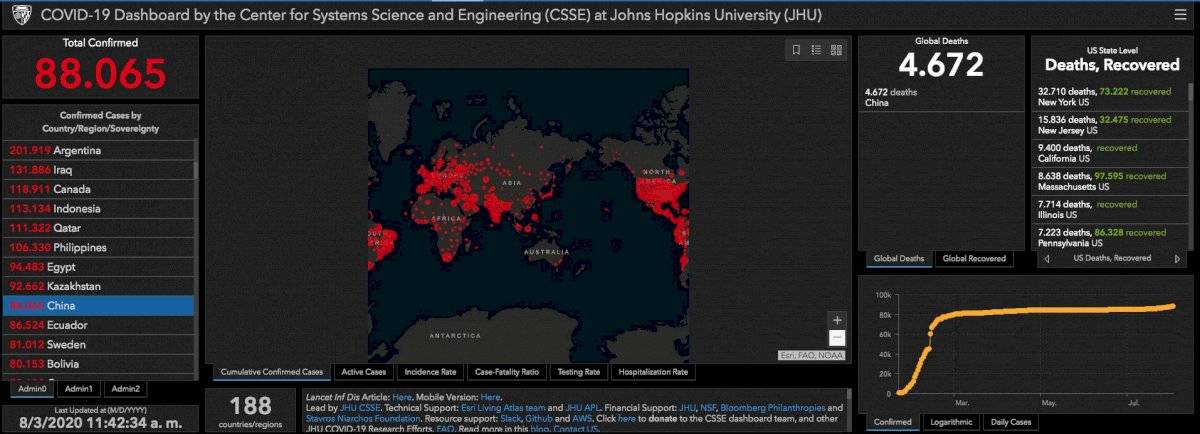Select Qatar in the country list
Image resolution: width=1200 pixels, height=434 pixels.
click(x=99, y=228)
